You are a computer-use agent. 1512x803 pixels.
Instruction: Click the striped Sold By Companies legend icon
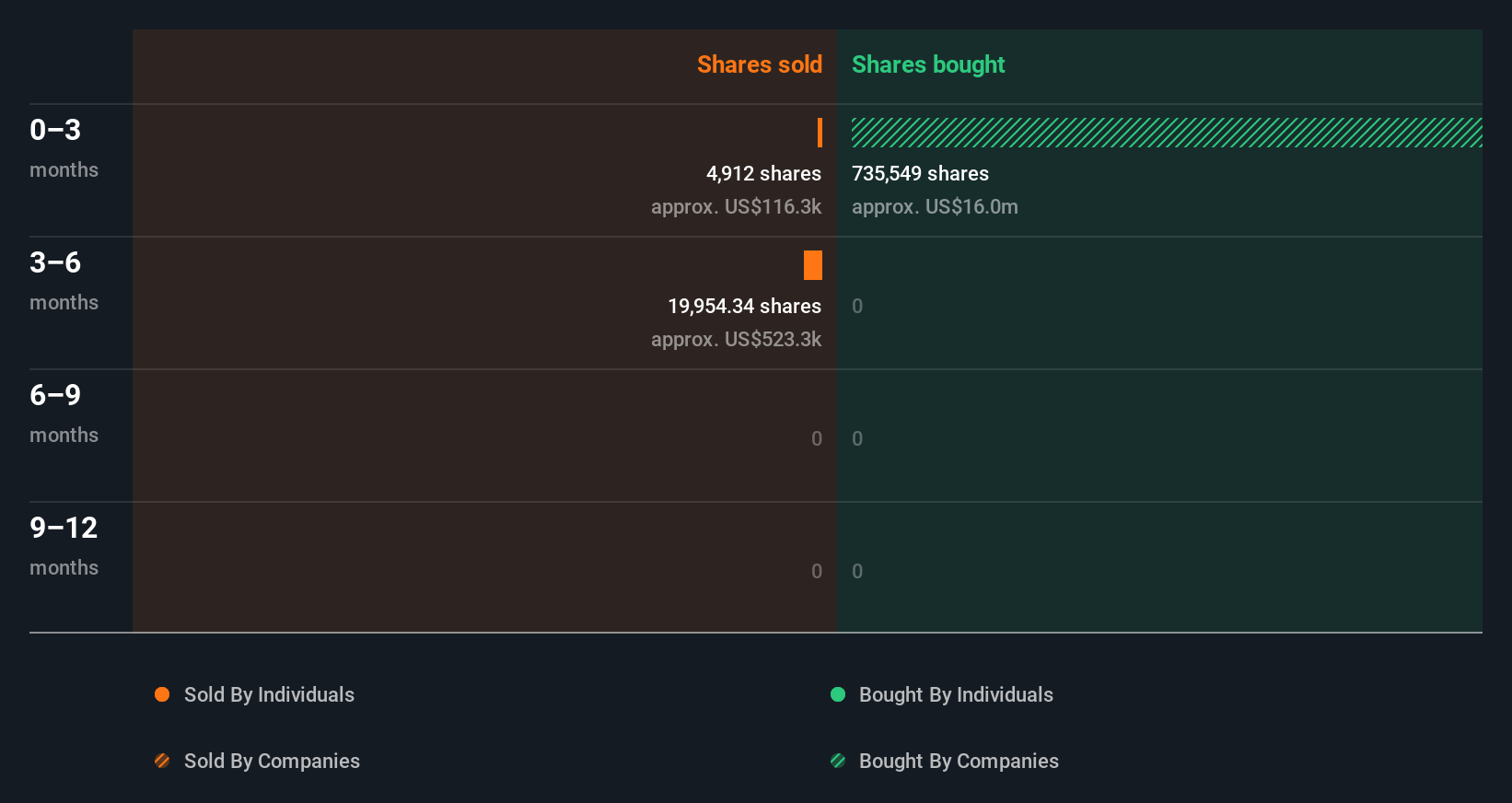(162, 761)
